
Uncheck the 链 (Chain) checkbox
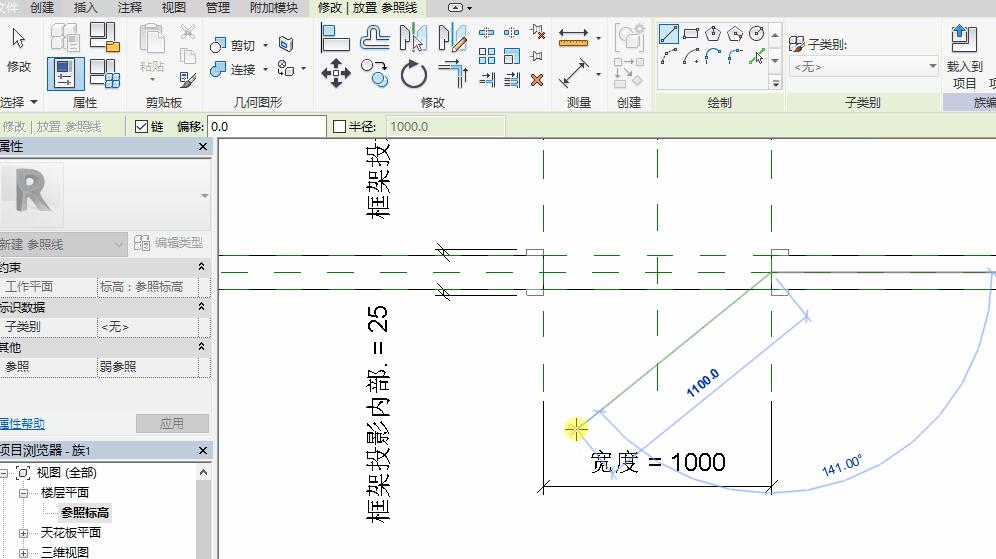point(141,126)
